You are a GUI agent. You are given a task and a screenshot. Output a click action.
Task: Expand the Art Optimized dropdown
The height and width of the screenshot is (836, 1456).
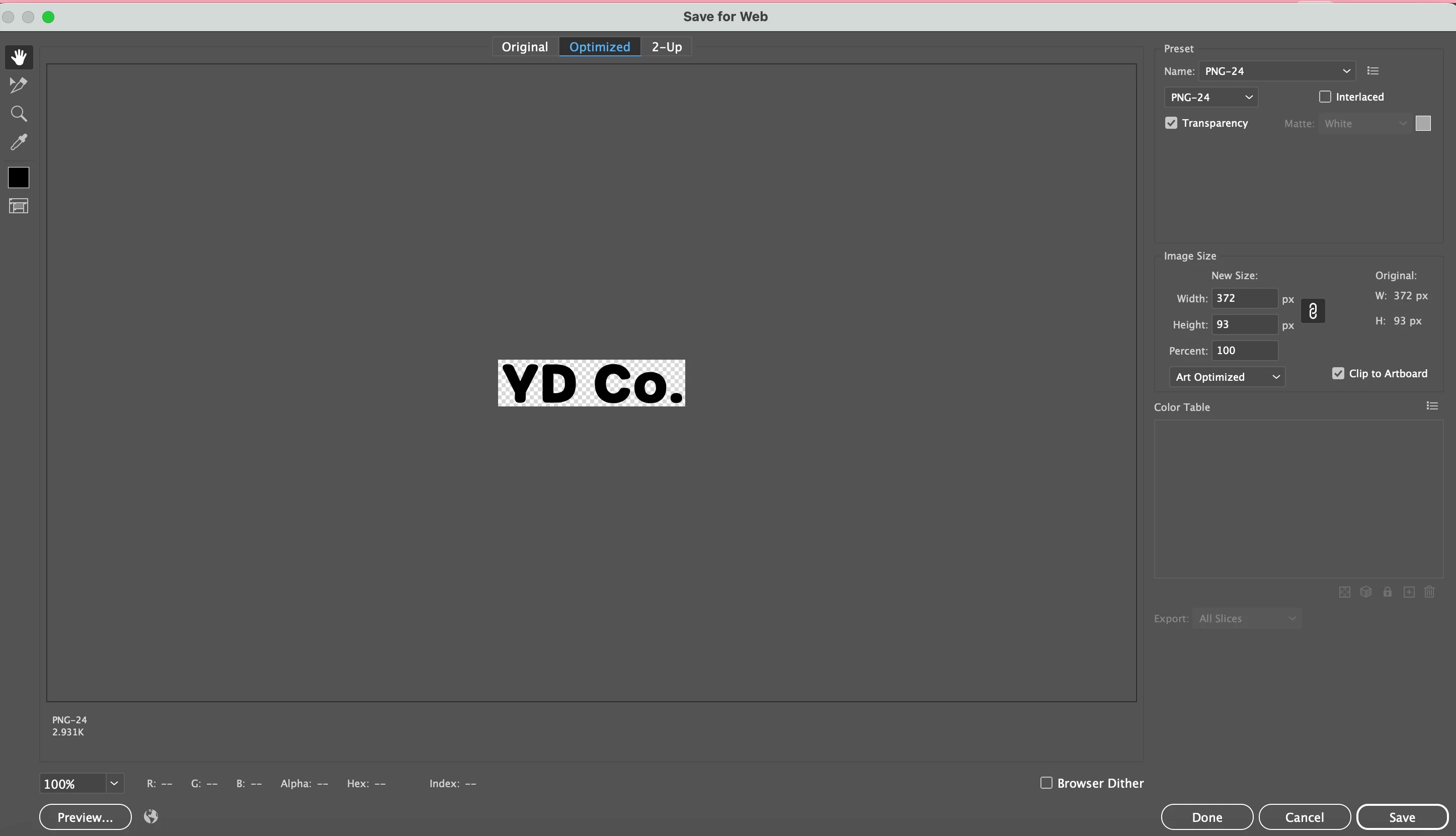tap(1227, 377)
